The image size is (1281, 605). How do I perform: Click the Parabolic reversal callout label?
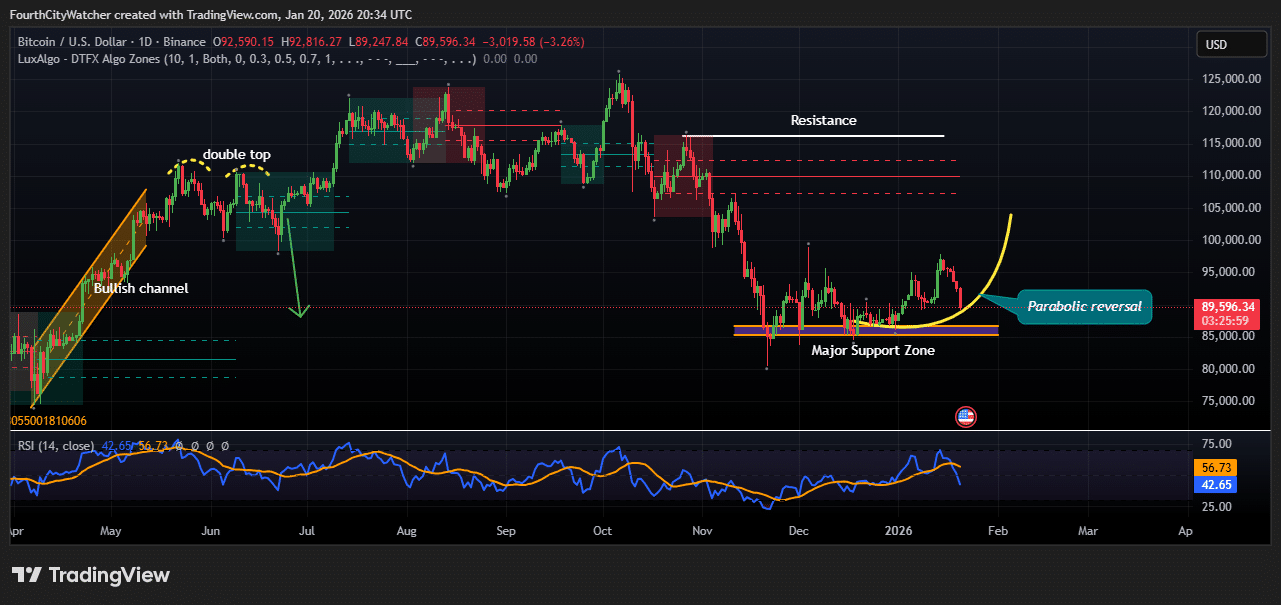point(1084,307)
